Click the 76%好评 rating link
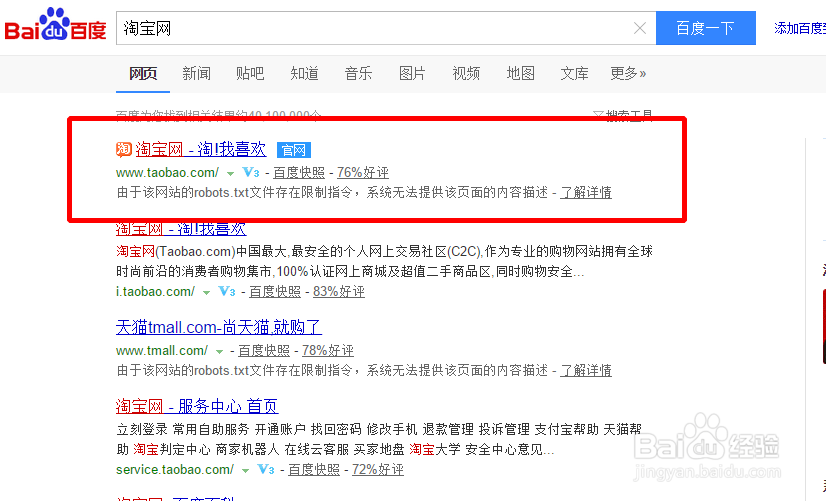This screenshot has height=501, width=826. pyautogui.click(x=363, y=172)
